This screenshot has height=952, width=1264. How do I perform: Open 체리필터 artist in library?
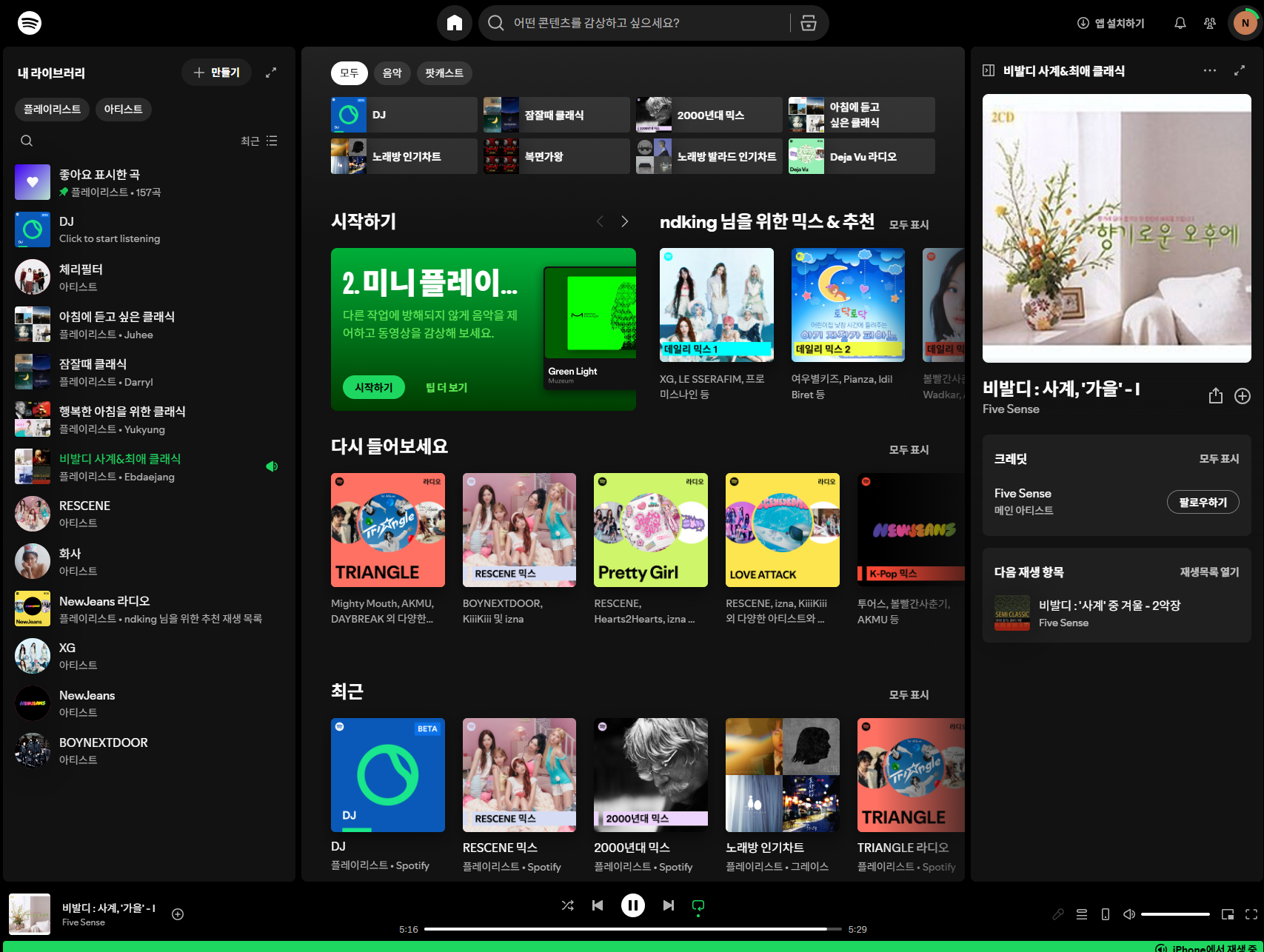(148, 277)
